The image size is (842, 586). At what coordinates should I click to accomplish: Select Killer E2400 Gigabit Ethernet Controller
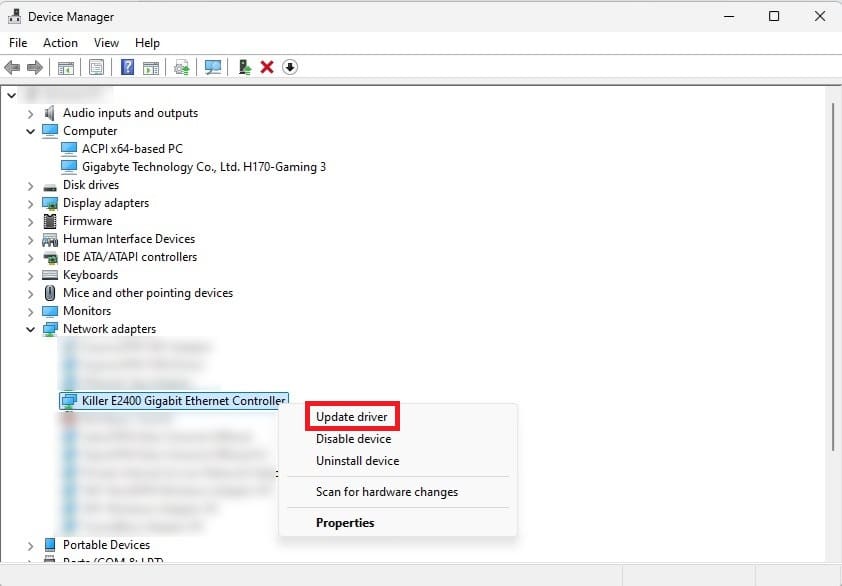point(174,401)
